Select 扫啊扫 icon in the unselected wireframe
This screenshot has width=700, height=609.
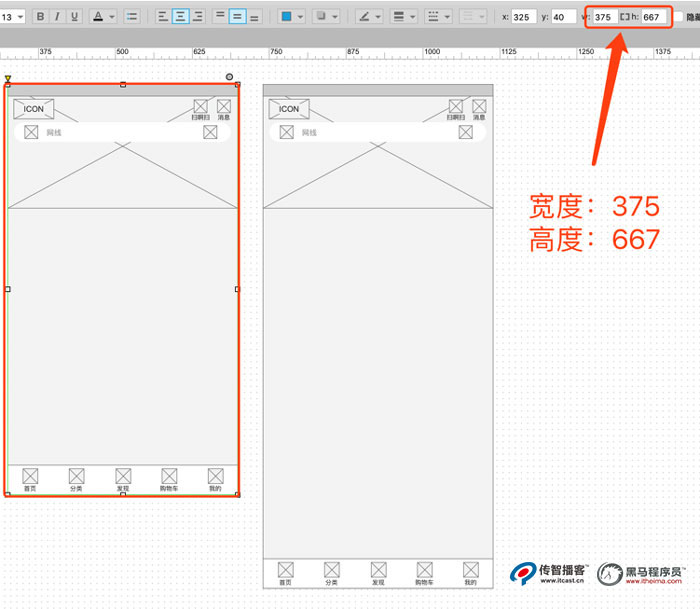click(x=456, y=106)
